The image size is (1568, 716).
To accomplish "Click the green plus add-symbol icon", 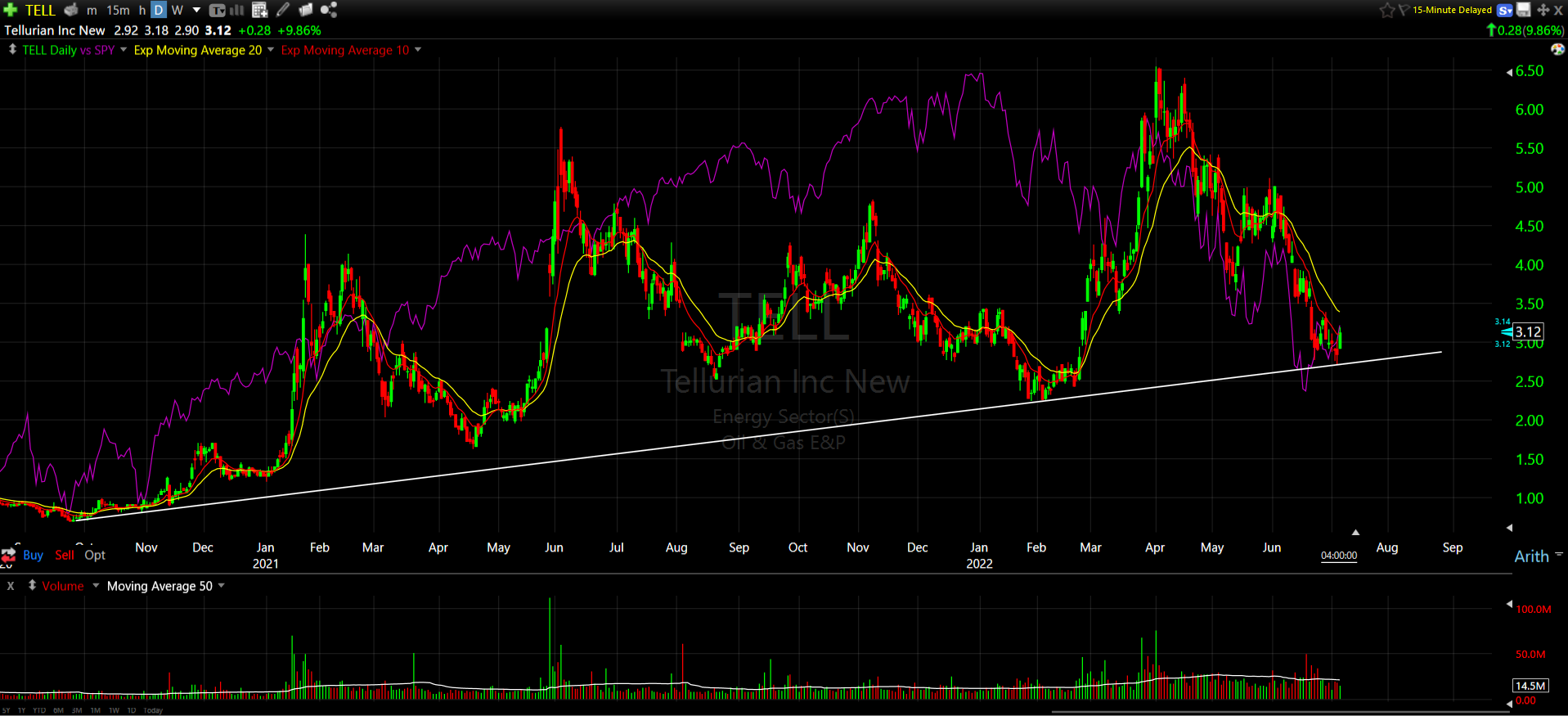I will 11,10.
